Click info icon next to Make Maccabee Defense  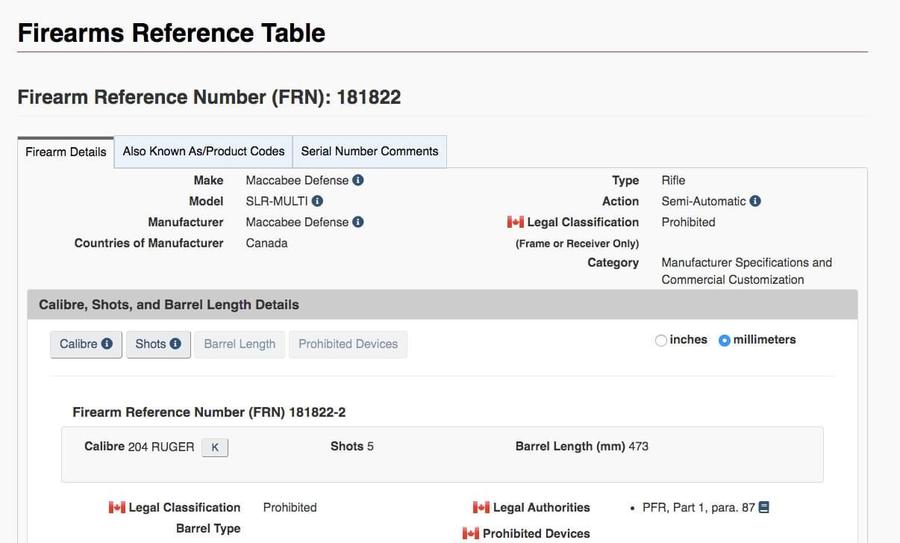pos(358,181)
